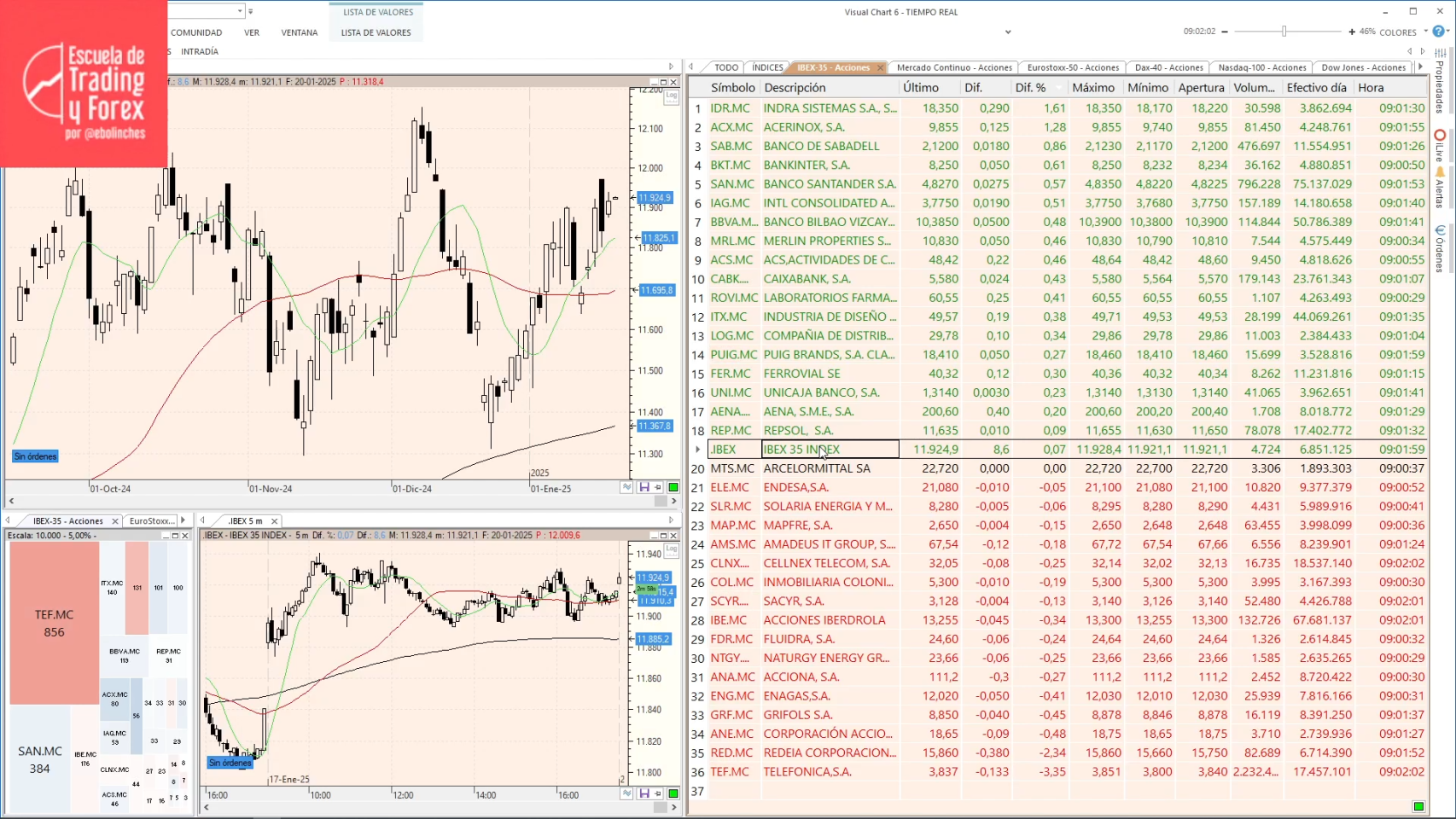Adjust the zoom slider handle
This screenshot has height=819, width=1456.
pyautogui.click(x=1284, y=32)
